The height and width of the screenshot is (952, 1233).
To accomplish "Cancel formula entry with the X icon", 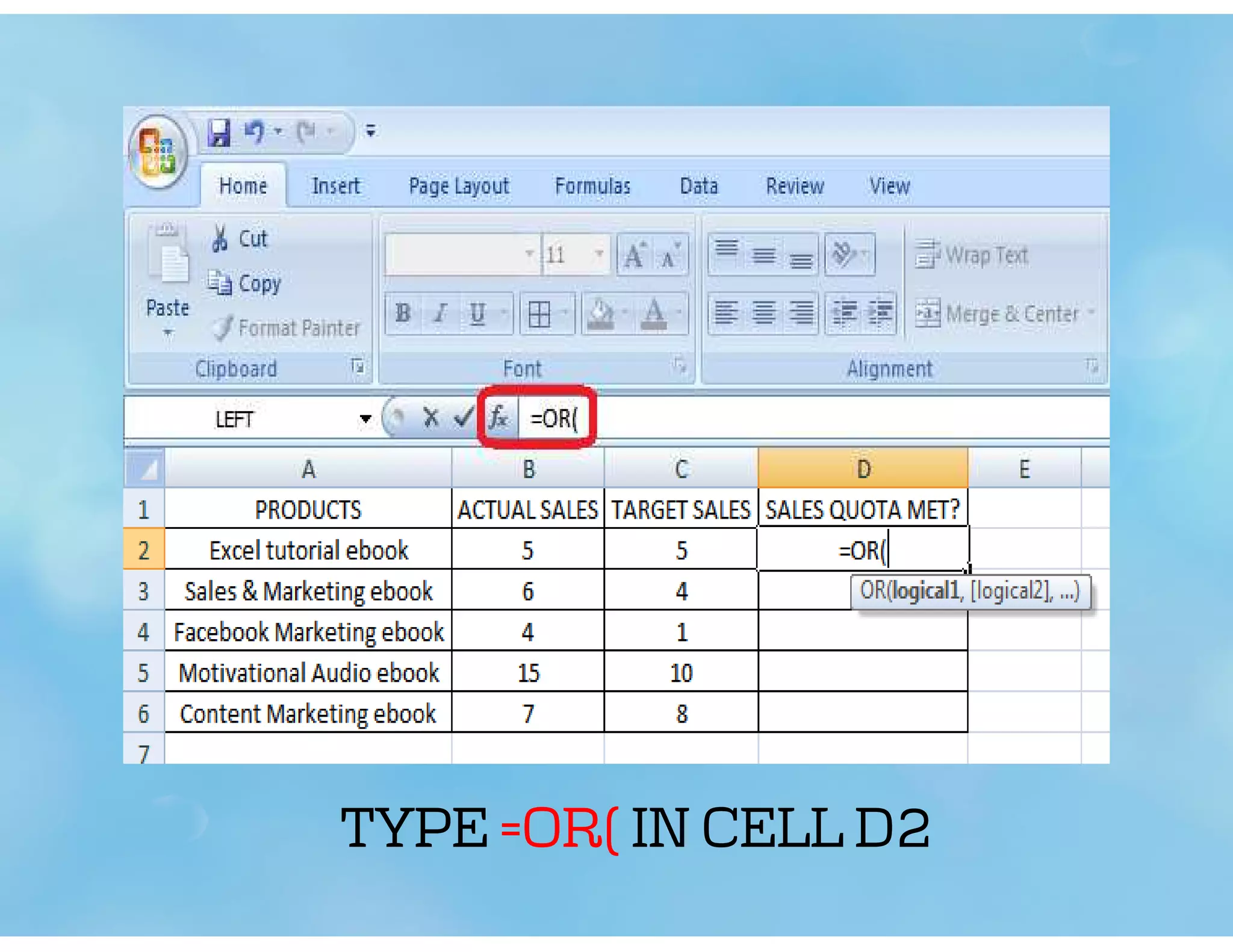I will click(x=430, y=417).
